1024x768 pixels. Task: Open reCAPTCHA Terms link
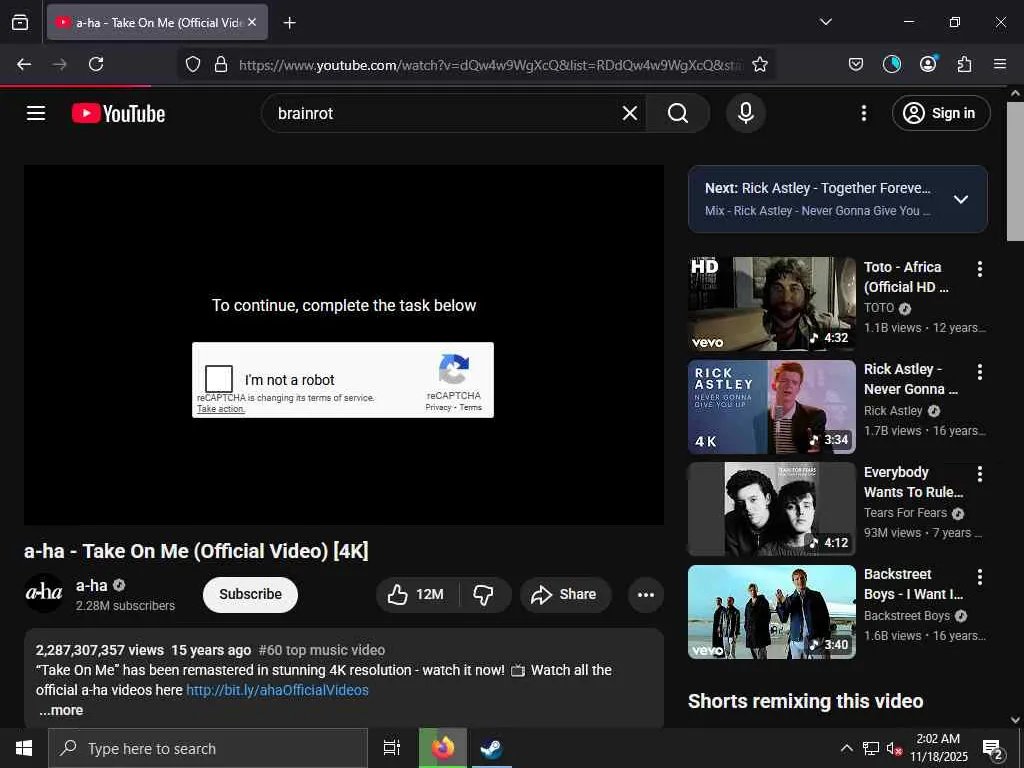pos(470,408)
